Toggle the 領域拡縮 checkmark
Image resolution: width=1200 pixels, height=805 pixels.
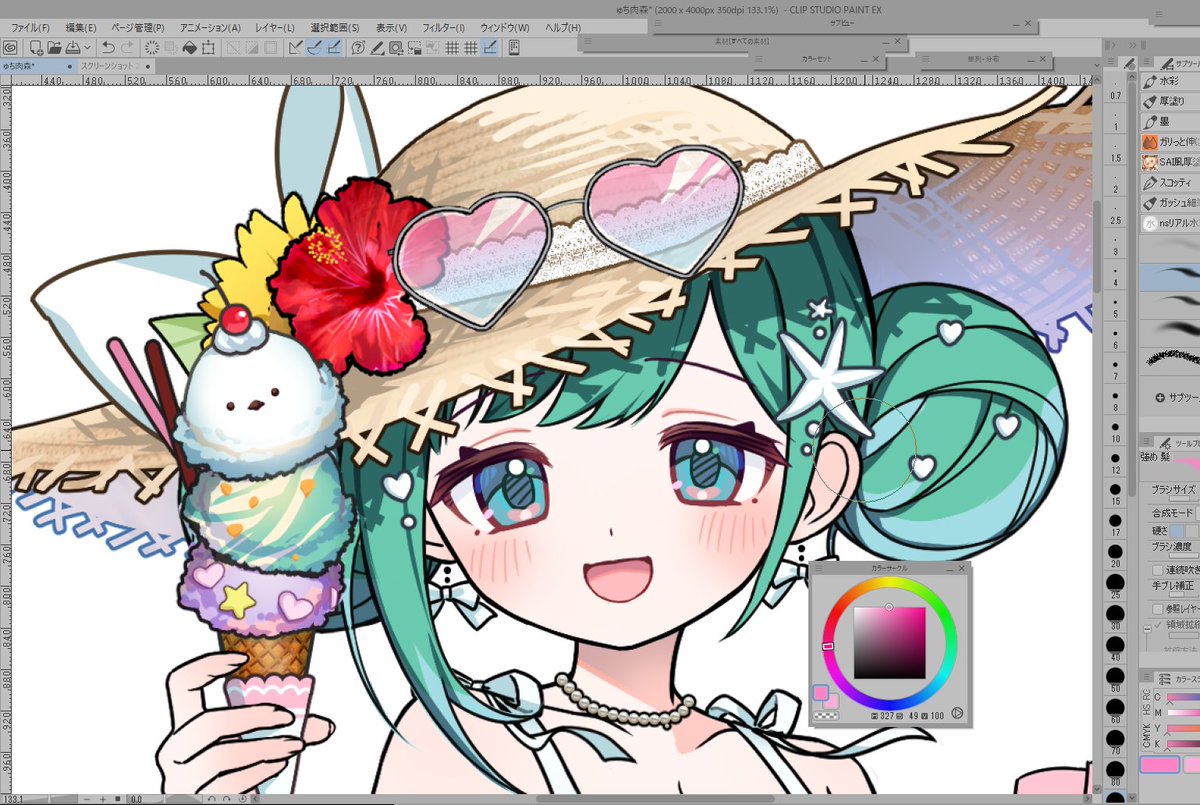tap(1158, 626)
